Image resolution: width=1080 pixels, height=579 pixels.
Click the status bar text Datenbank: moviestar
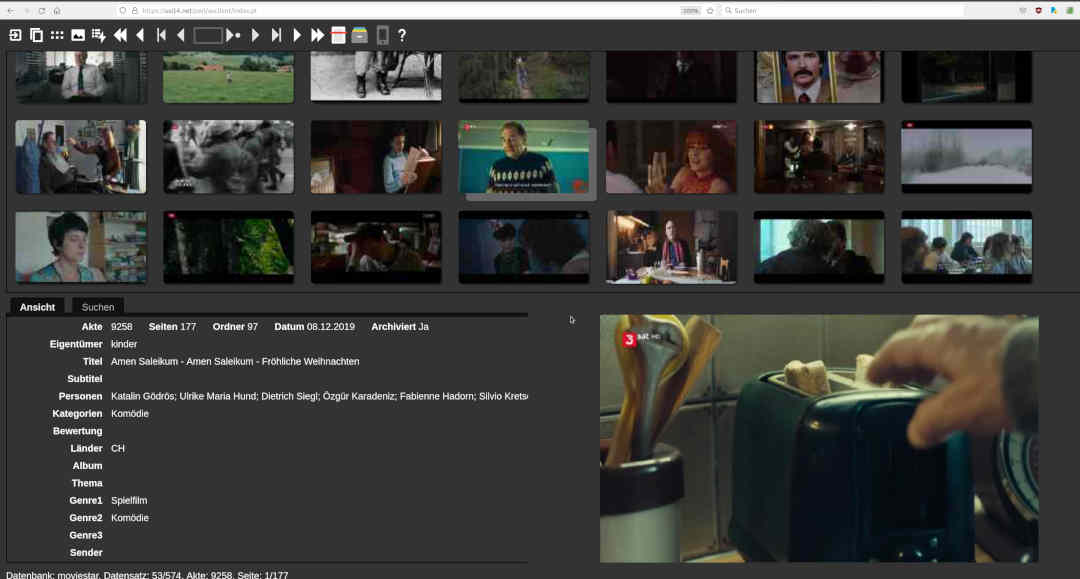[52, 575]
